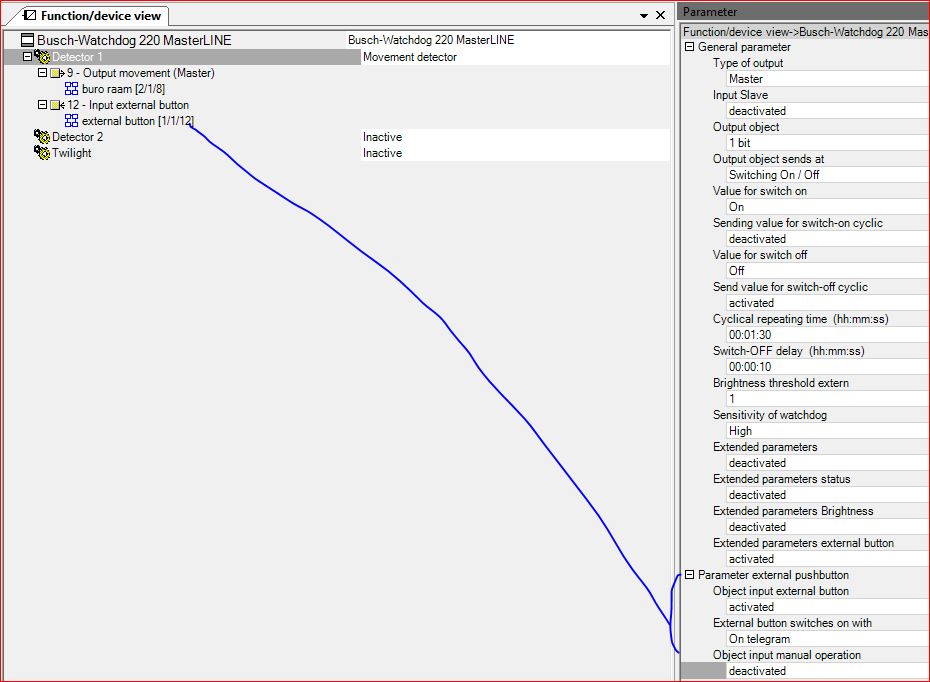This screenshot has height=682, width=930.
Task: Click Output object value 1 bit
Action: tap(828, 143)
